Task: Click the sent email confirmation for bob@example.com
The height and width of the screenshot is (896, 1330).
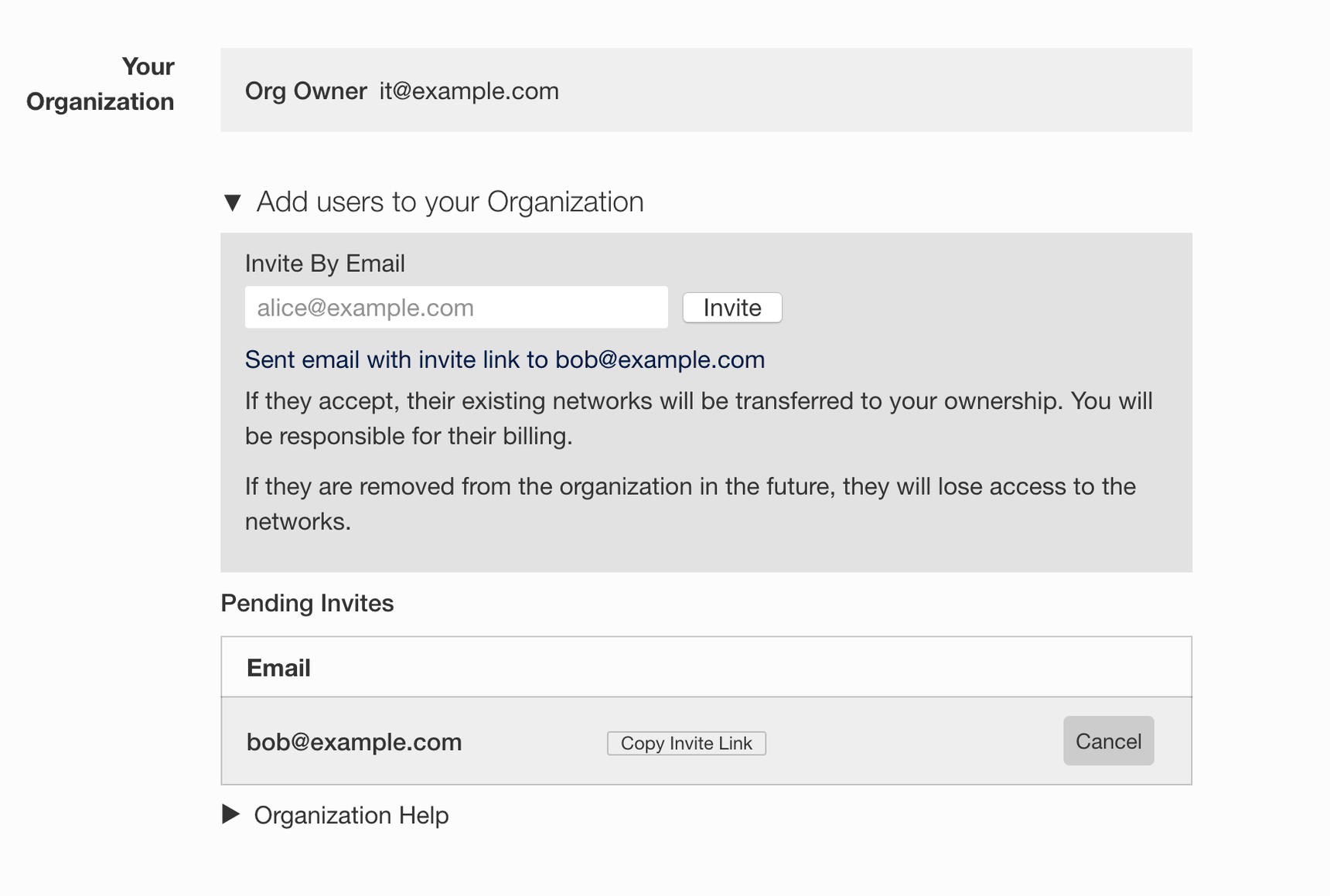Action: coord(504,359)
